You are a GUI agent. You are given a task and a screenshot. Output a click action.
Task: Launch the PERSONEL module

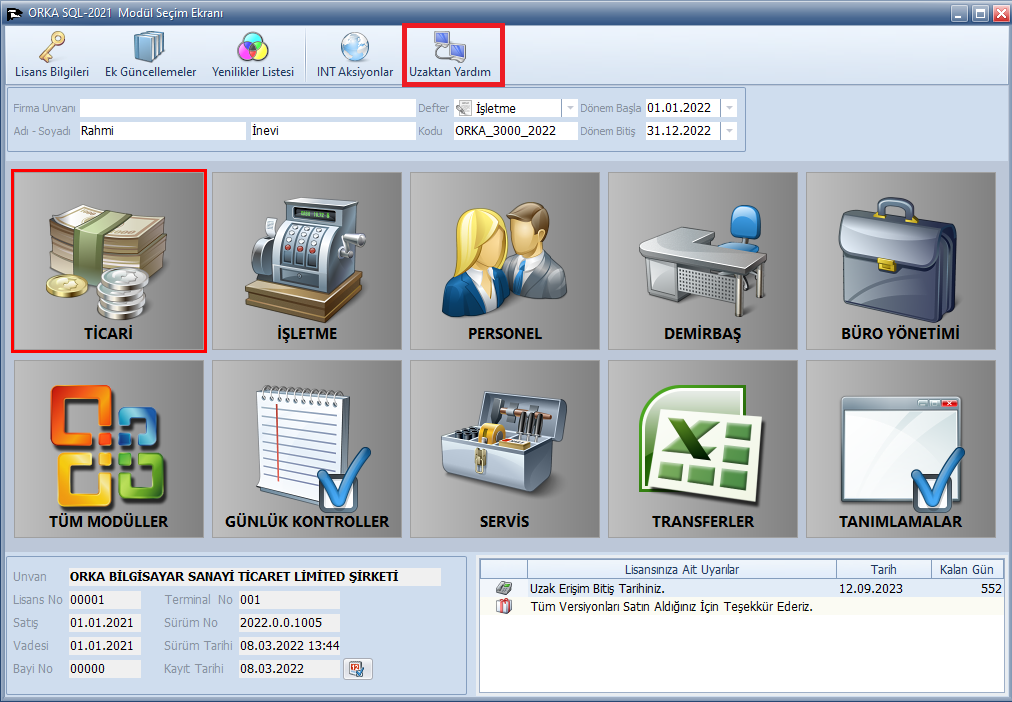[x=504, y=261]
